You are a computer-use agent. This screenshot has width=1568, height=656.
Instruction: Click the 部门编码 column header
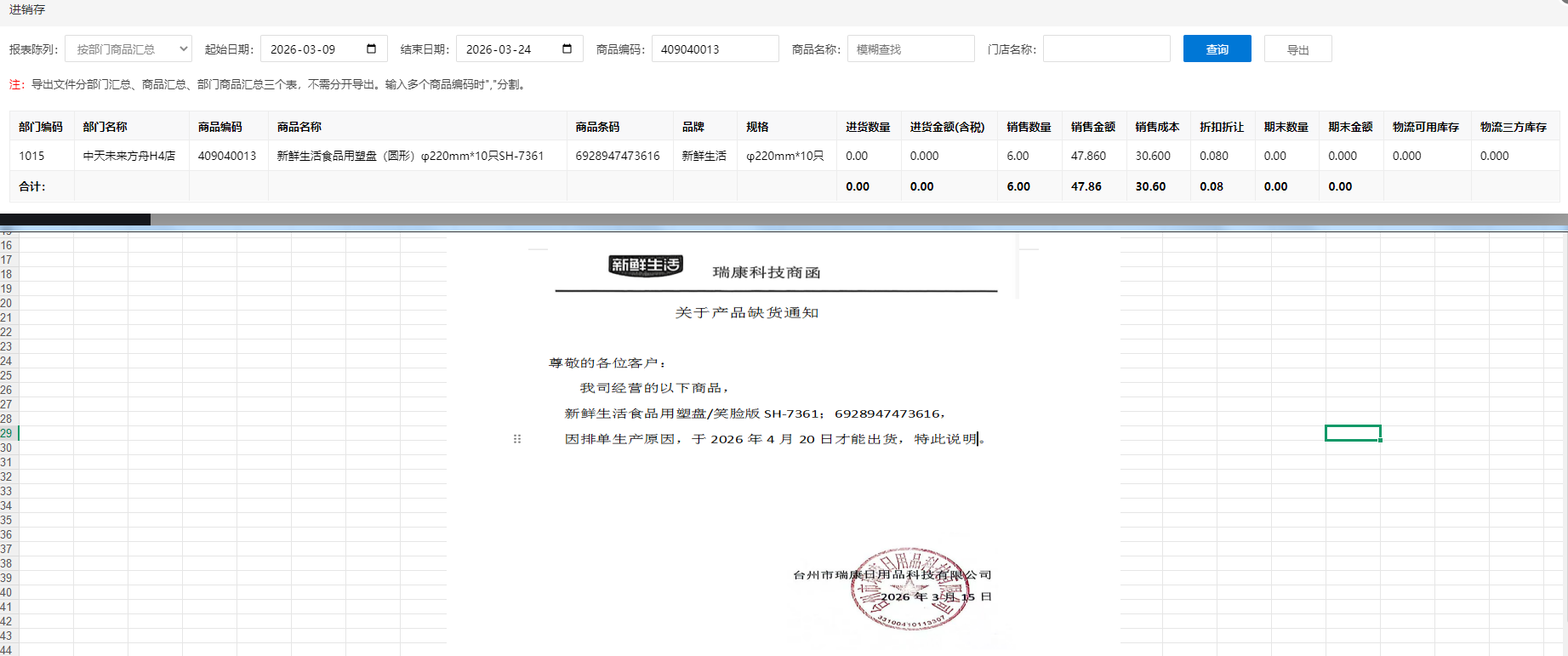41,127
